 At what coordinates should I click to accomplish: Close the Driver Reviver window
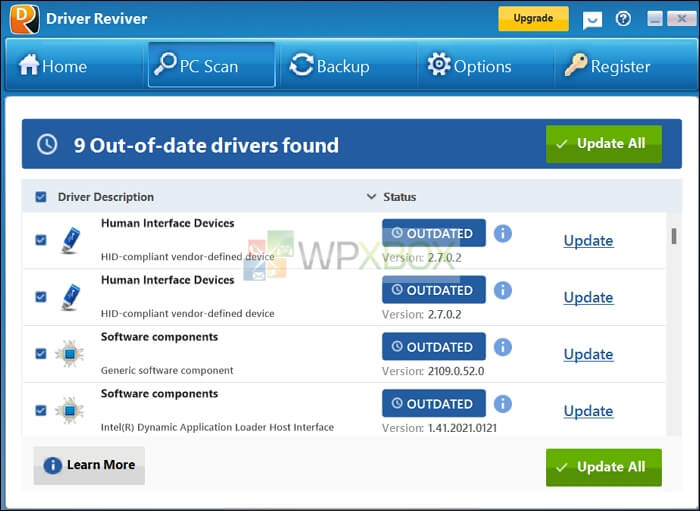click(x=682, y=18)
